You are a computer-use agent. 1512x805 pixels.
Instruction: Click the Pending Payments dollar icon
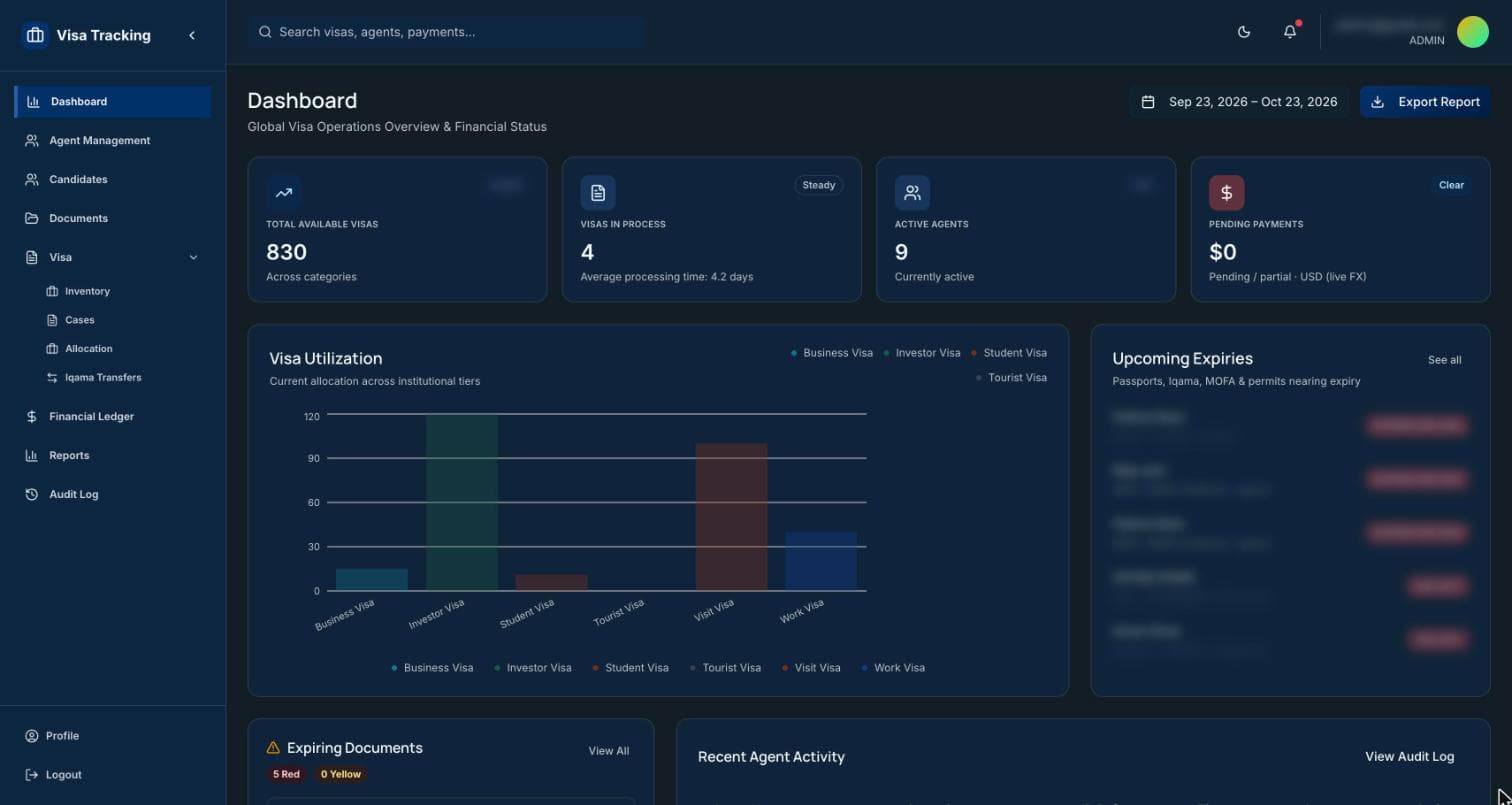pos(1226,192)
